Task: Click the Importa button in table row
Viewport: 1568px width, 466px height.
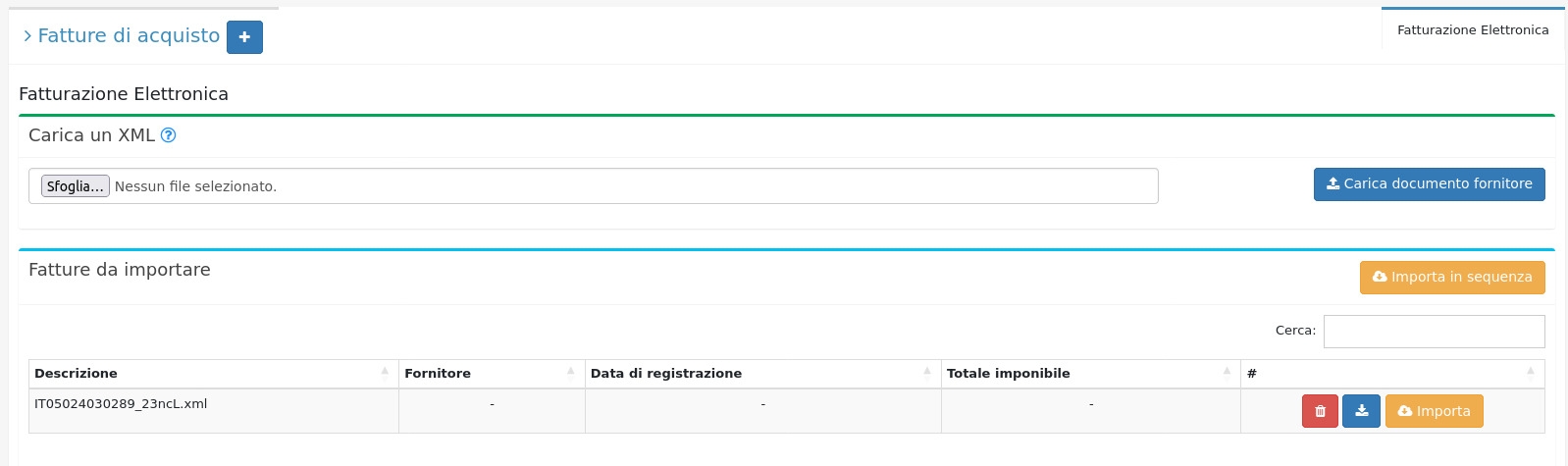Action: coord(1434,411)
